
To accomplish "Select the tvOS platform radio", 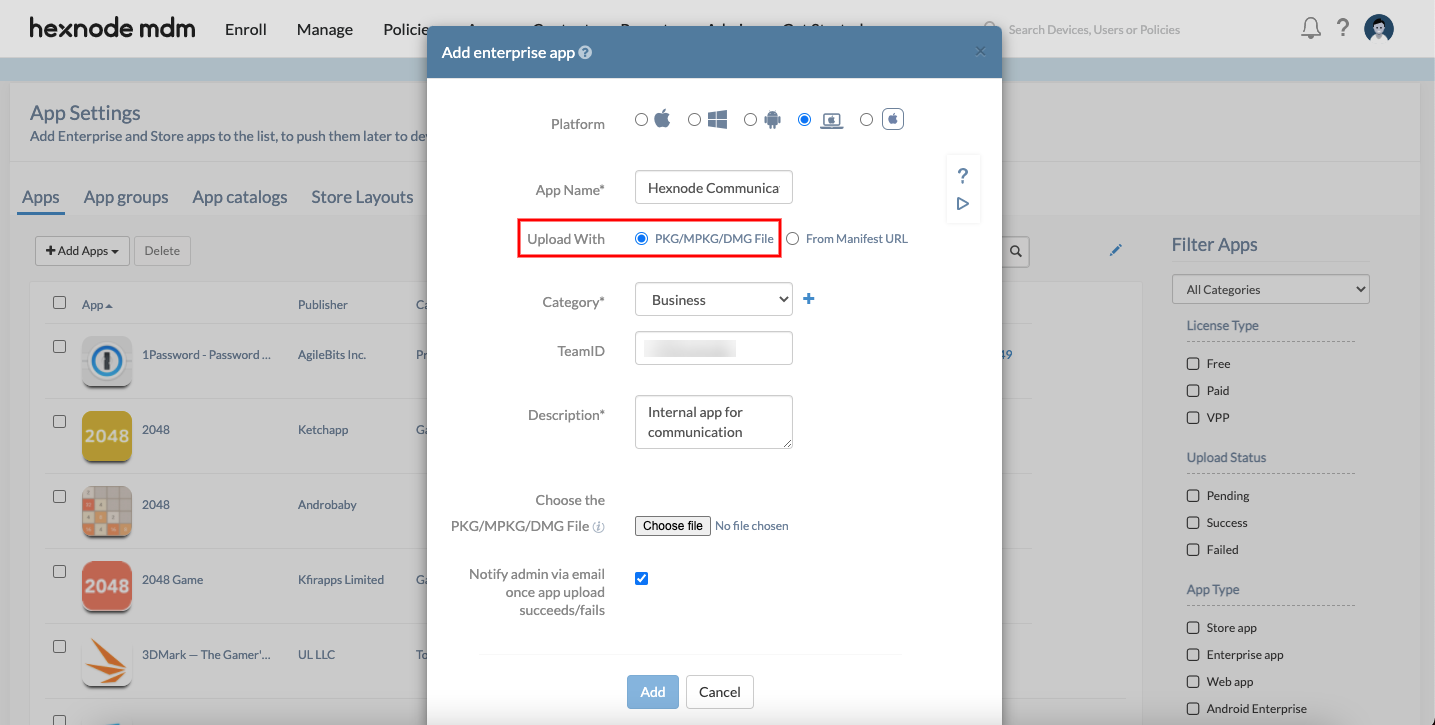I will [x=867, y=120].
